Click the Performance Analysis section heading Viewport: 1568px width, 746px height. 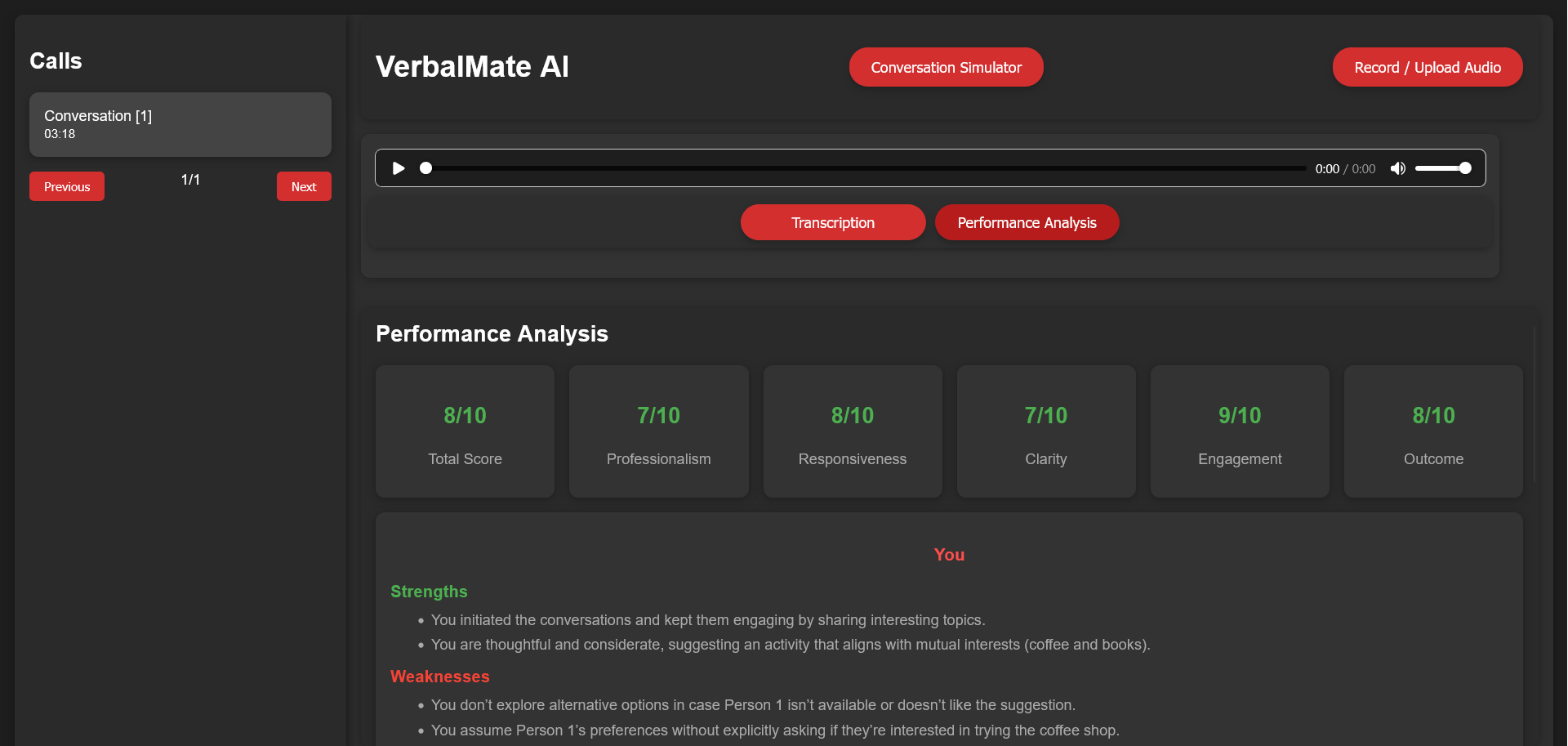point(492,334)
